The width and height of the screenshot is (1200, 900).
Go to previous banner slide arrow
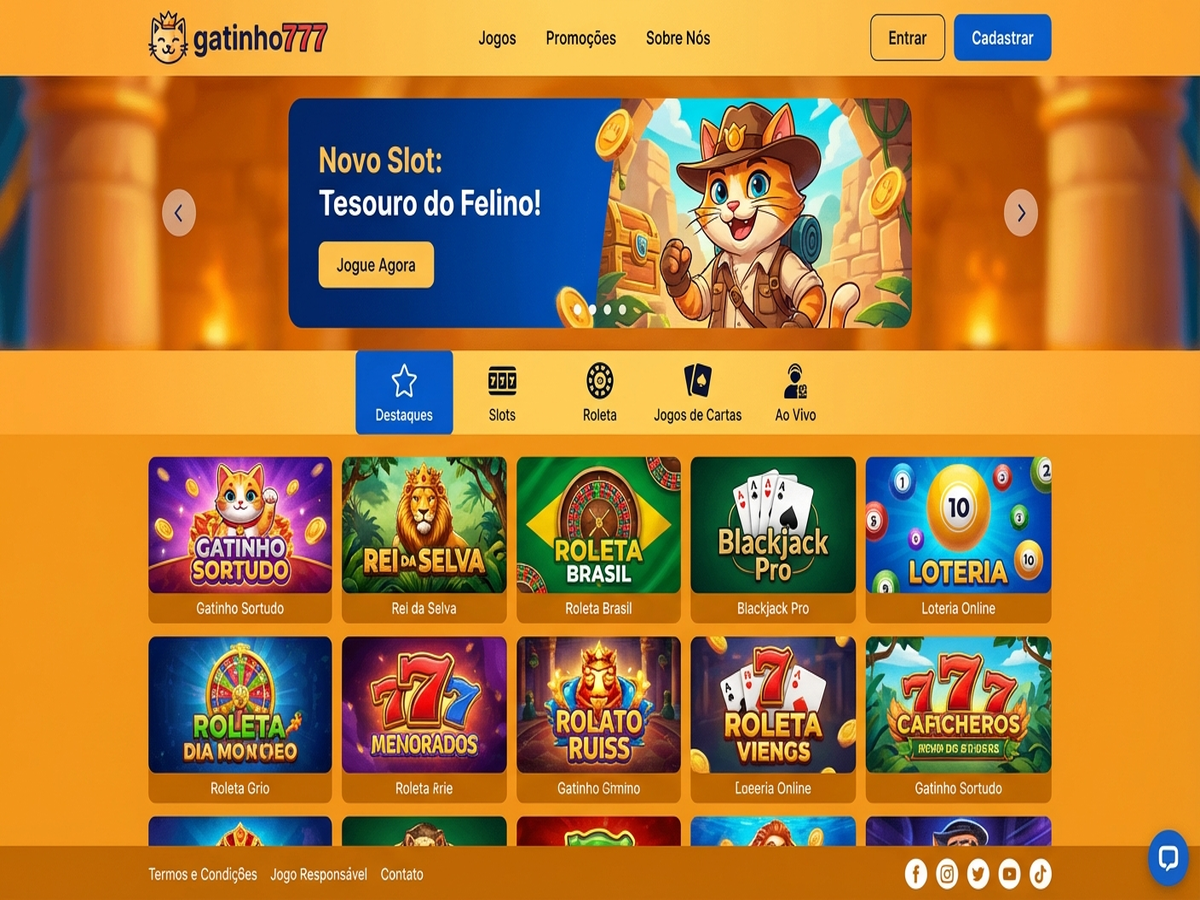click(179, 213)
